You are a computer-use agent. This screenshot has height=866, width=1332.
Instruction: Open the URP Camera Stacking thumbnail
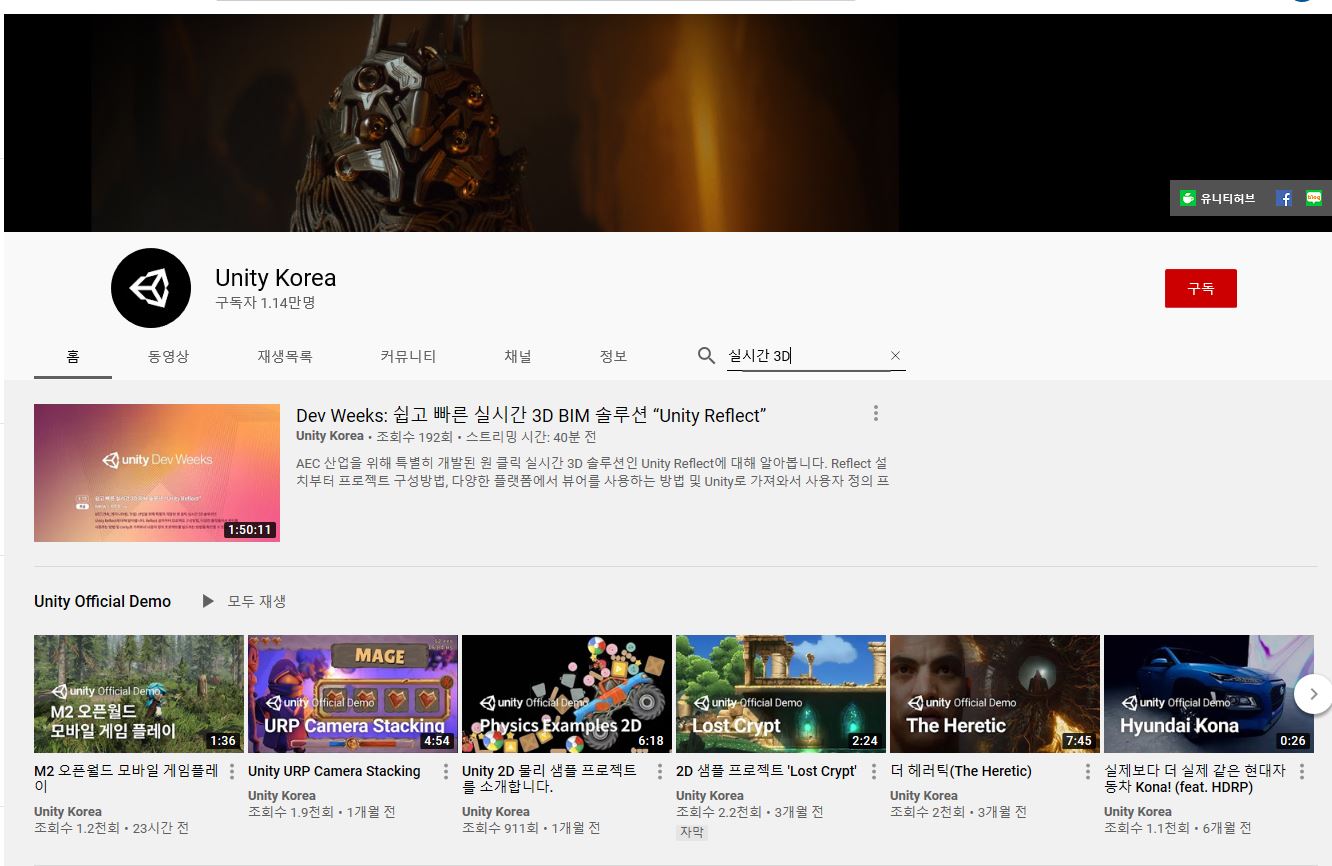(x=353, y=694)
